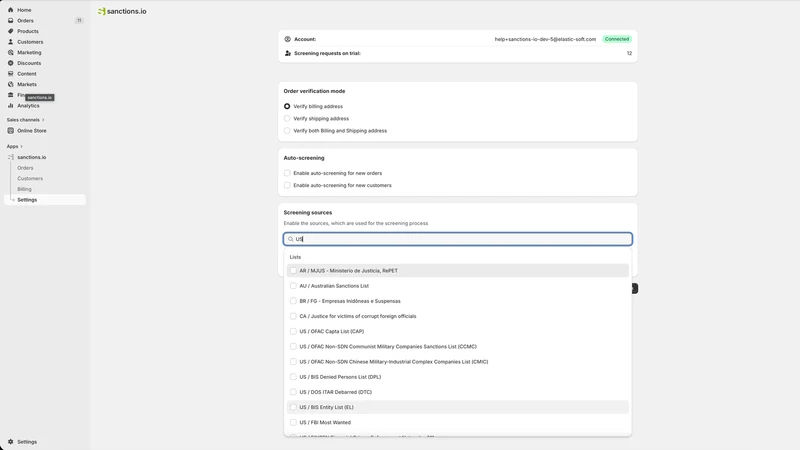Click the Analytics bar chart icon
Viewport: 800px width, 450px height.
(10, 106)
